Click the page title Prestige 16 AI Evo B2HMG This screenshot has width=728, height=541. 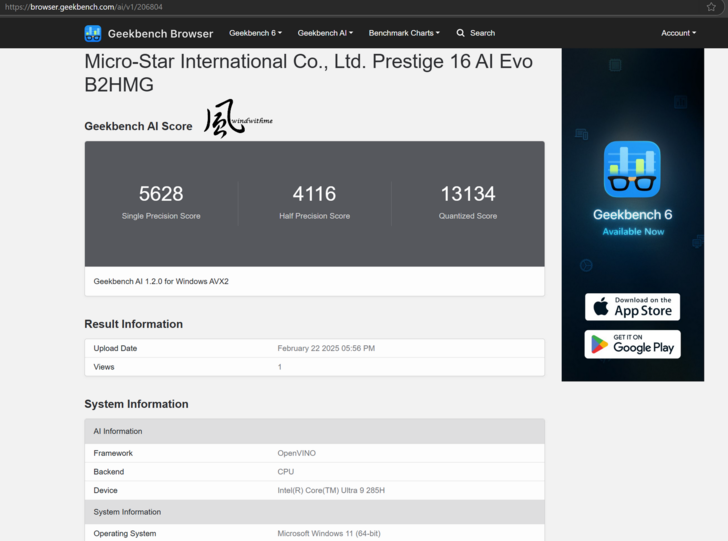coord(308,73)
